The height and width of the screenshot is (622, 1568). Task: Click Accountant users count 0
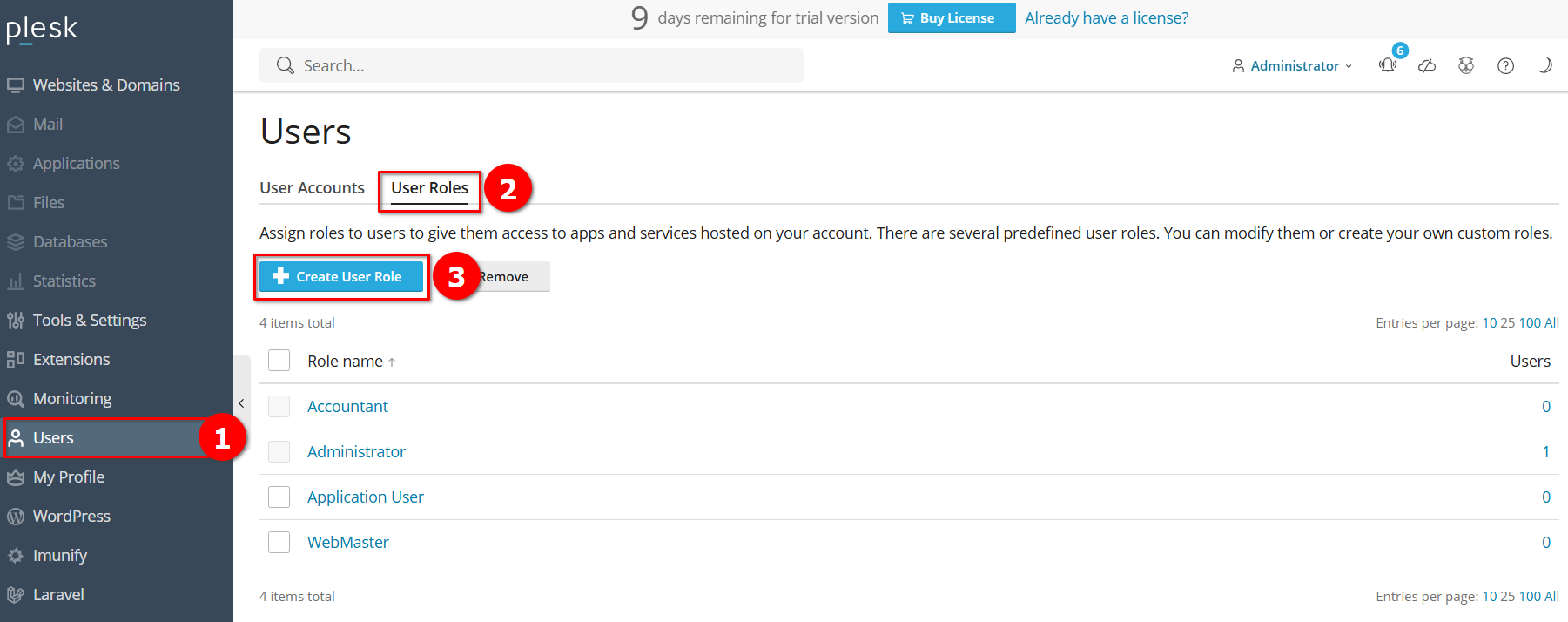[x=1546, y=407]
